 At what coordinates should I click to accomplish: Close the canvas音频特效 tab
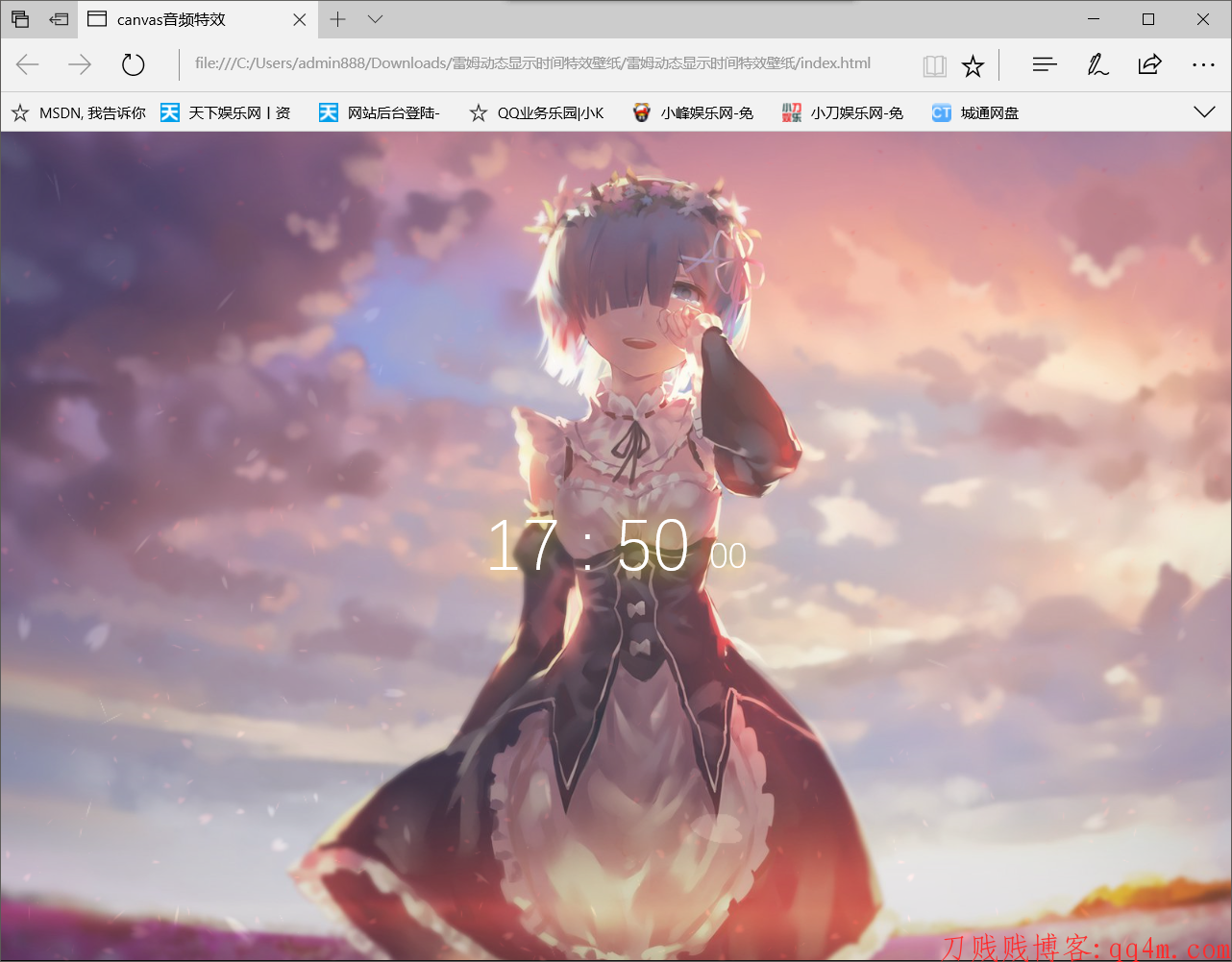[300, 19]
